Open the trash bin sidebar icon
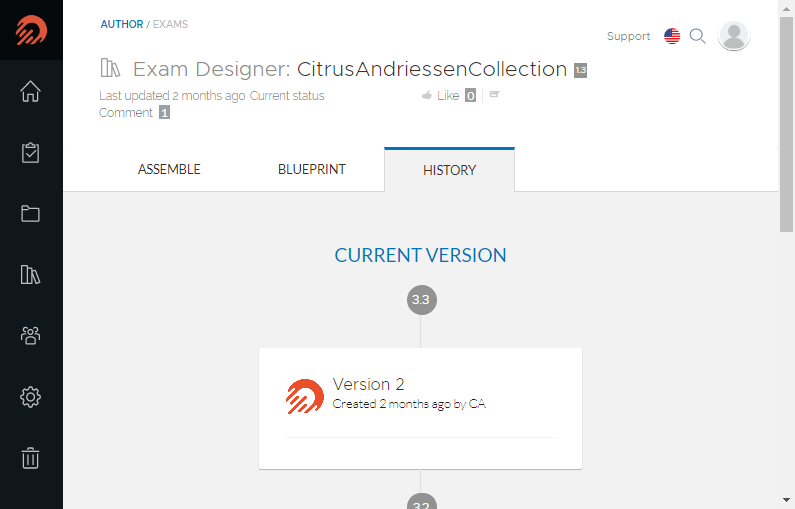 point(30,458)
